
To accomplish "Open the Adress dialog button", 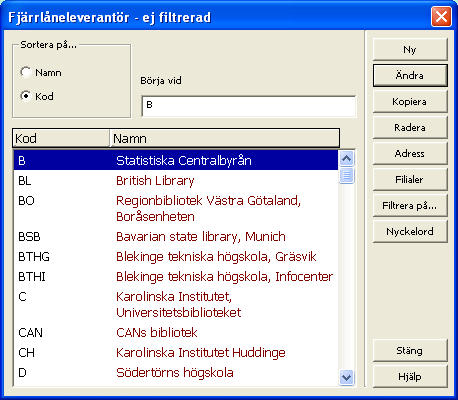I will tap(410, 154).
